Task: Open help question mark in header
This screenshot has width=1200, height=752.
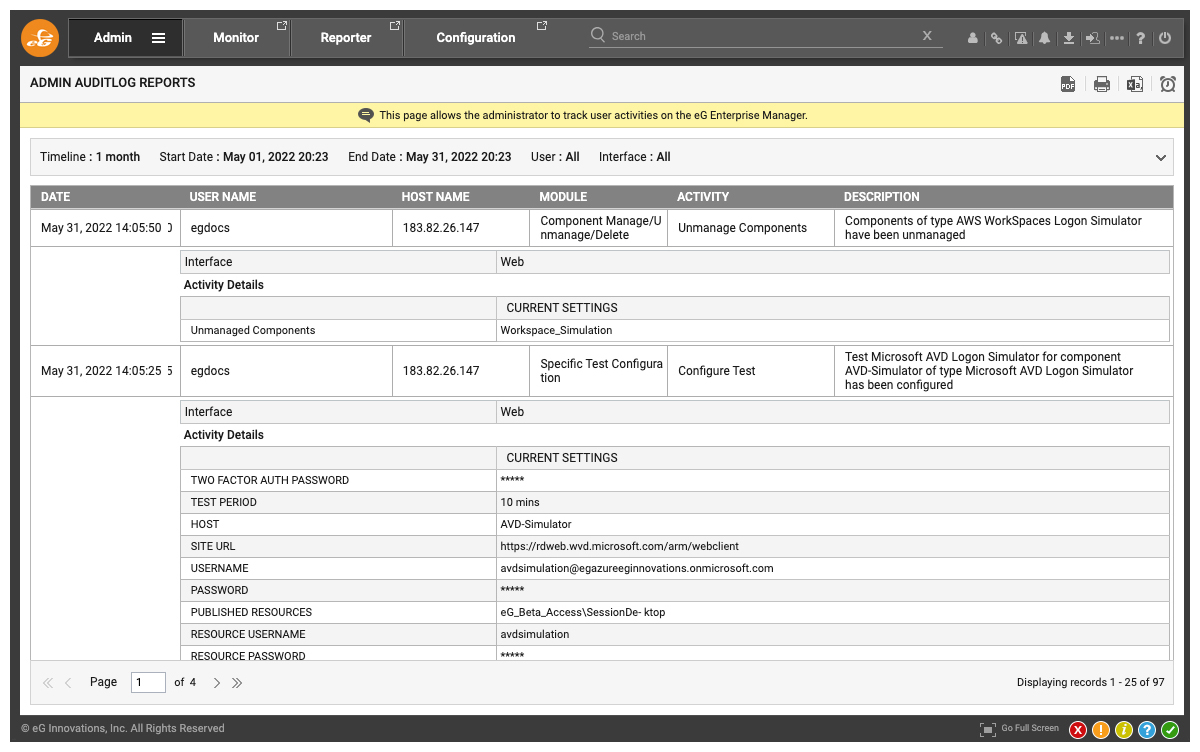Action: tap(1141, 38)
